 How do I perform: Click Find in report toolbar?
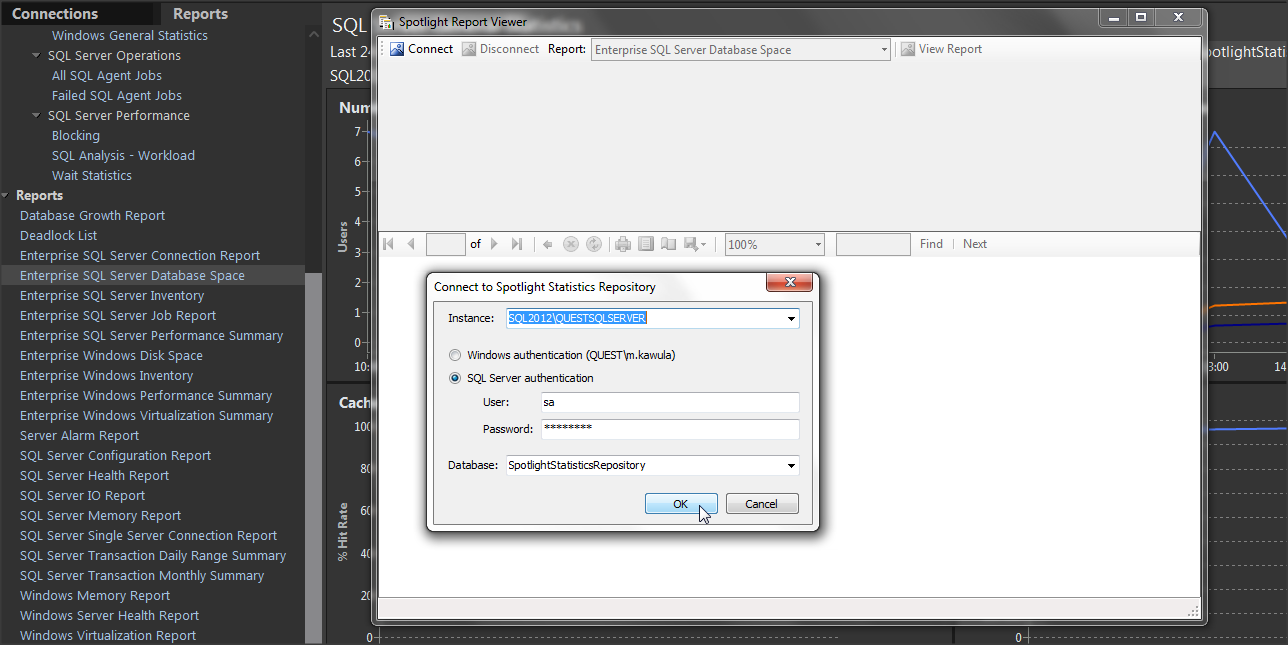click(x=931, y=244)
